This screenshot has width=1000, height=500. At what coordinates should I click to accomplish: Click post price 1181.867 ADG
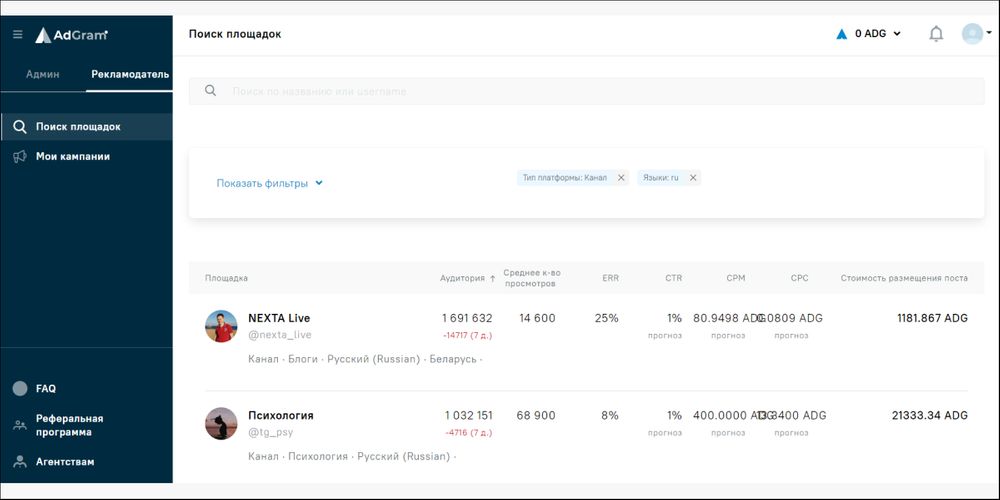pos(932,318)
